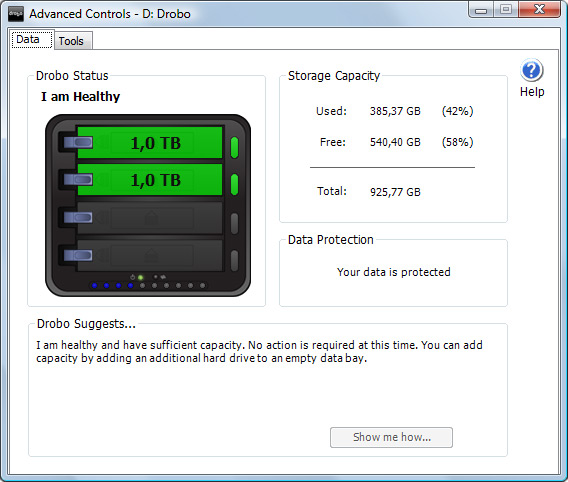
Task: Click the green power LED on the Drobo
Action: [x=141, y=277]
